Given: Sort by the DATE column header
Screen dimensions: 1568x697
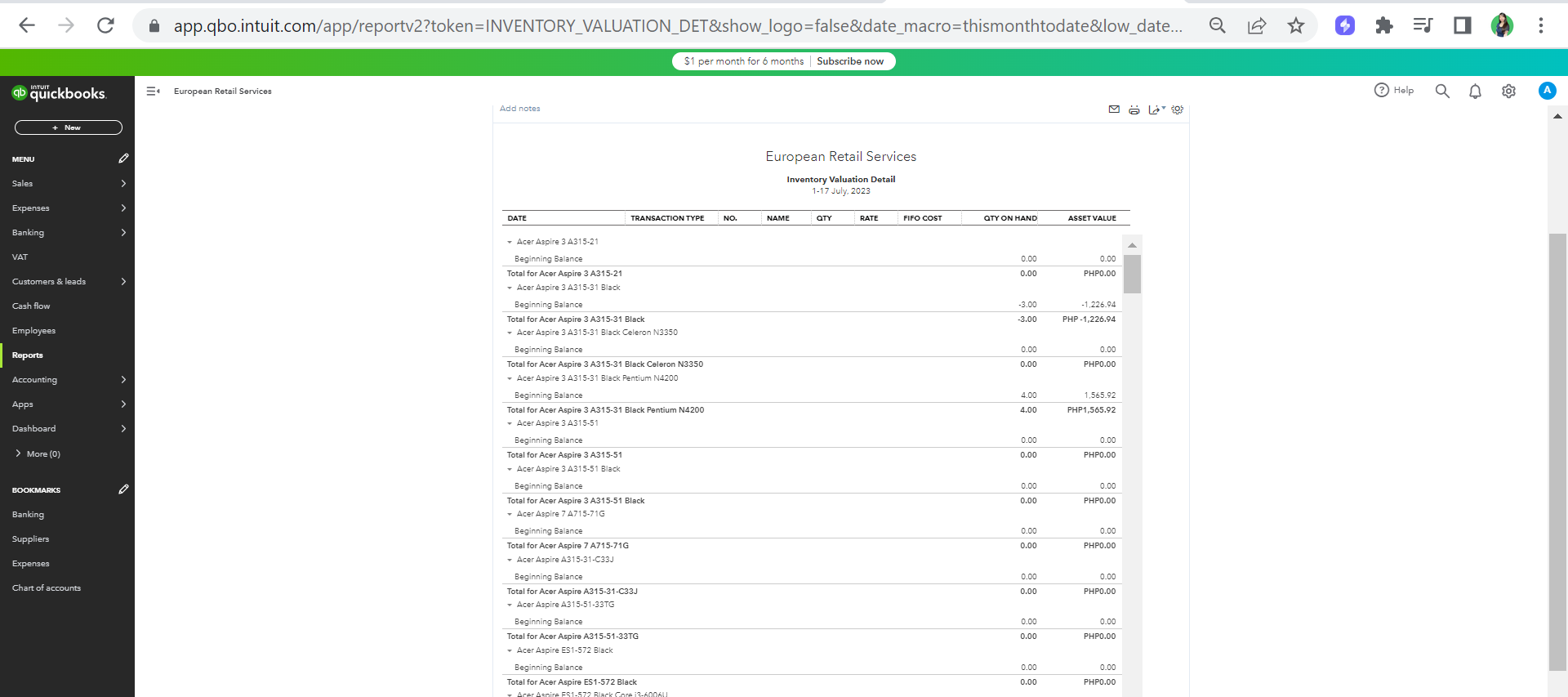Looking at the screenshot, I should pyautogui.click(x=517, y=218).
